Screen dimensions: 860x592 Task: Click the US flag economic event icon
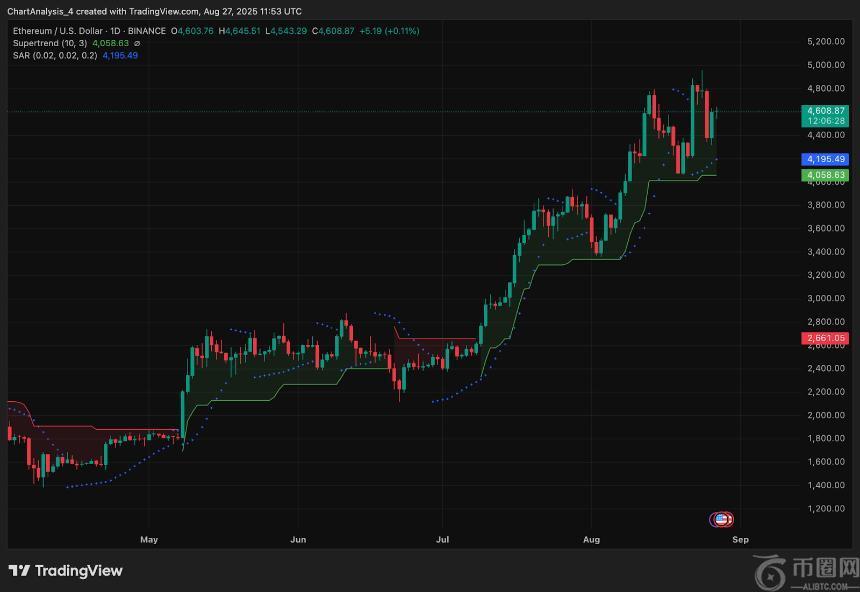pyautogui.click(x=721, y=519)
